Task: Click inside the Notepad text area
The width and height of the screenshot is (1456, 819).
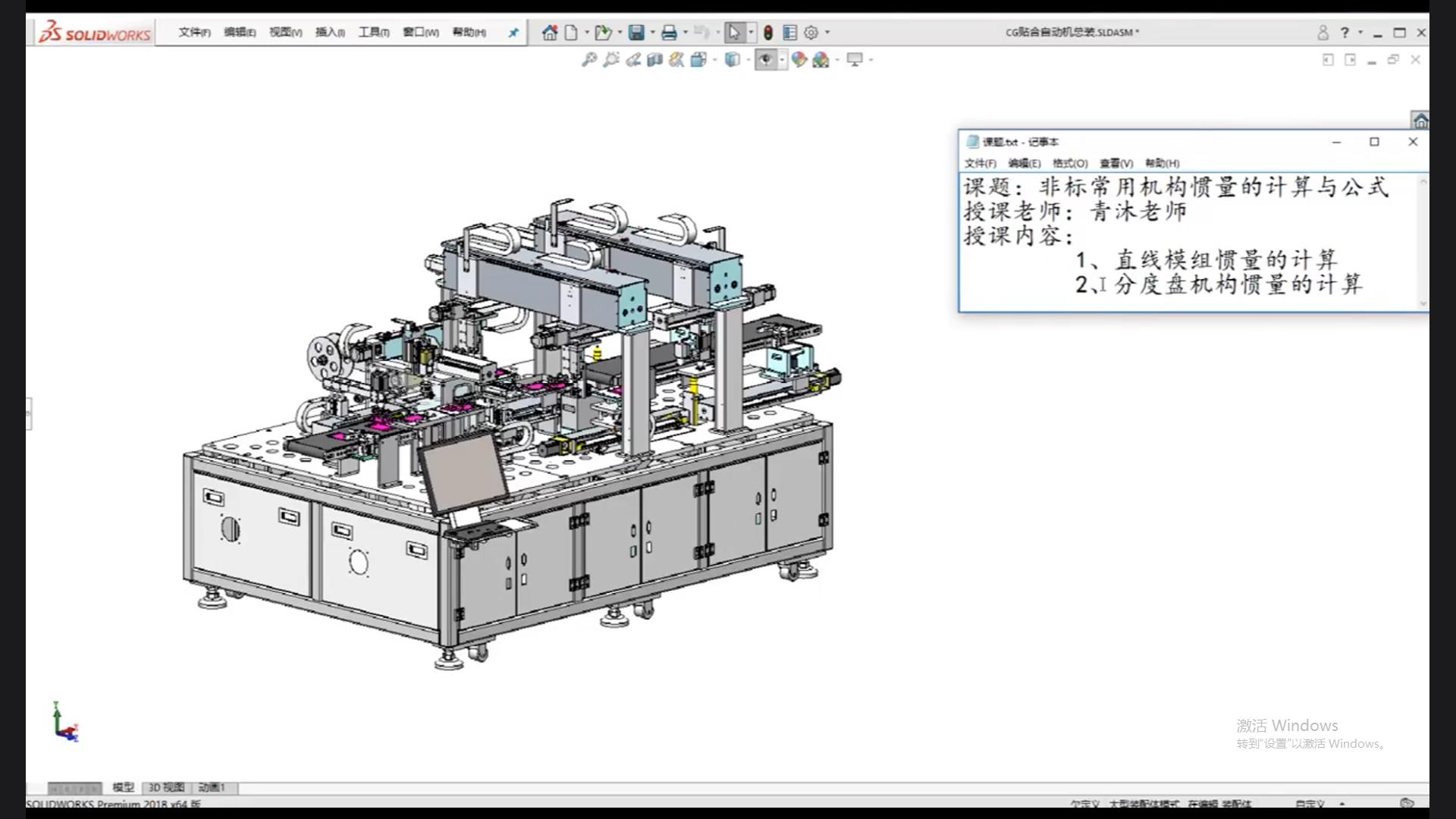Action: point(1188,241)
